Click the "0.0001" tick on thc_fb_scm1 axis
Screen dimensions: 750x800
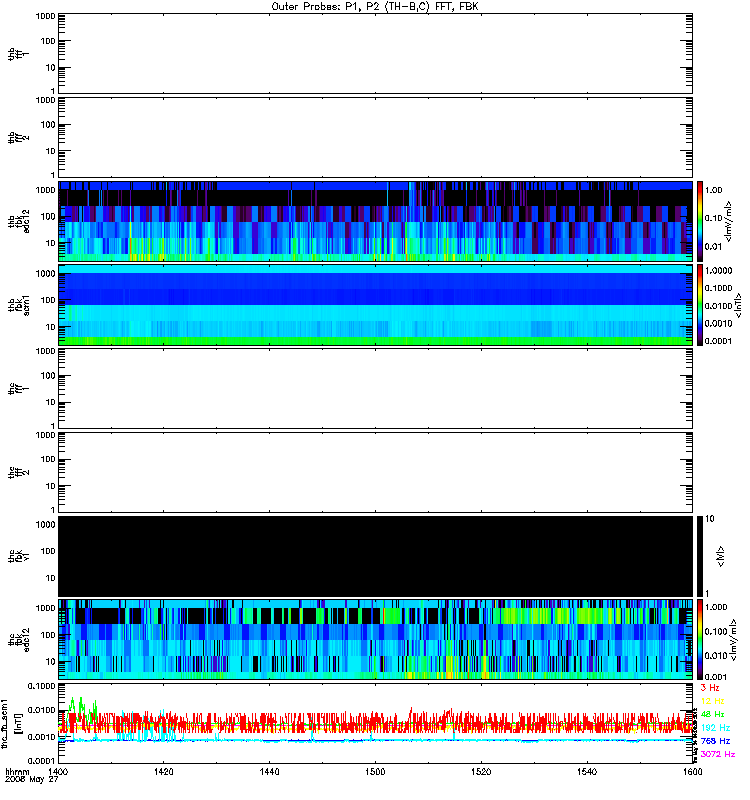pos(42,760)
